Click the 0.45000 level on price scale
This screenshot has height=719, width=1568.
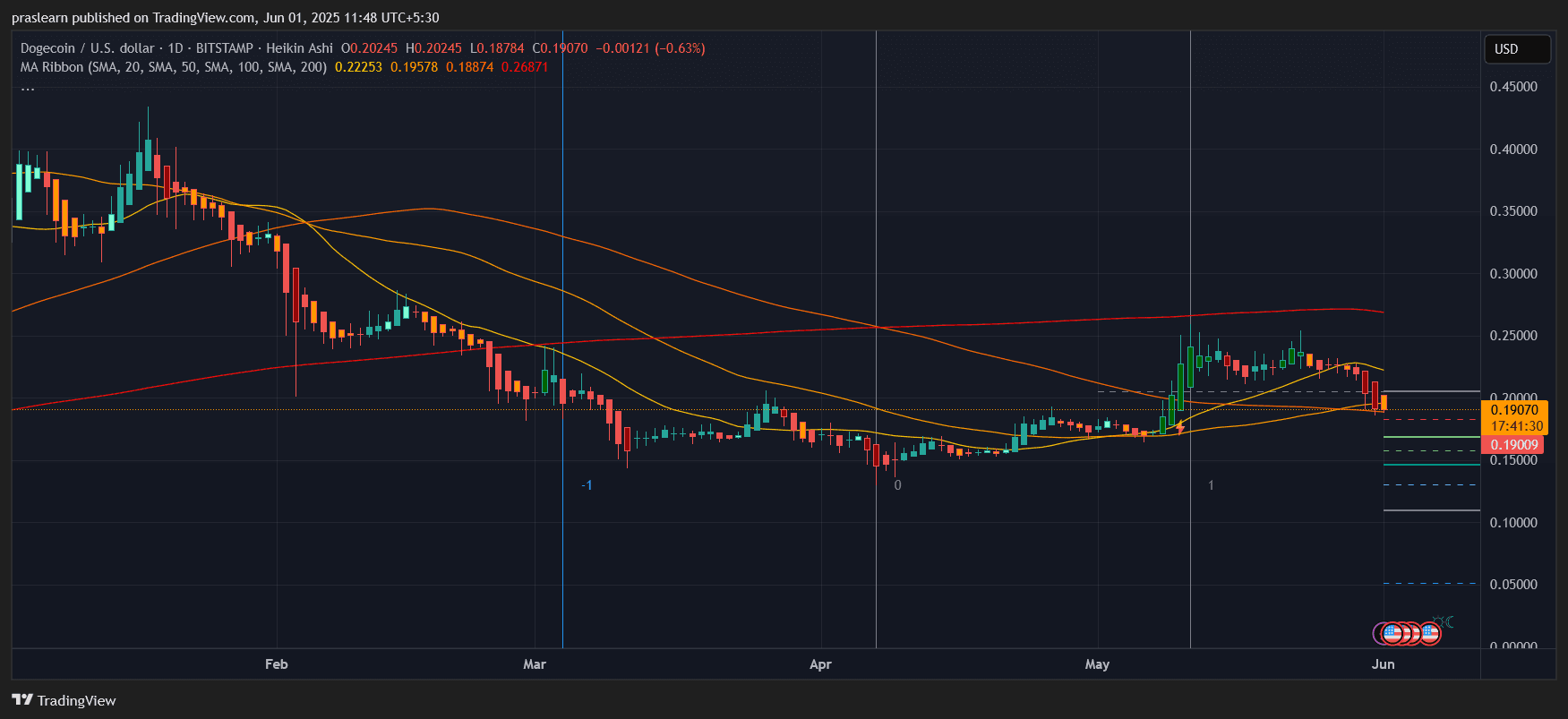click(1512, 87)
